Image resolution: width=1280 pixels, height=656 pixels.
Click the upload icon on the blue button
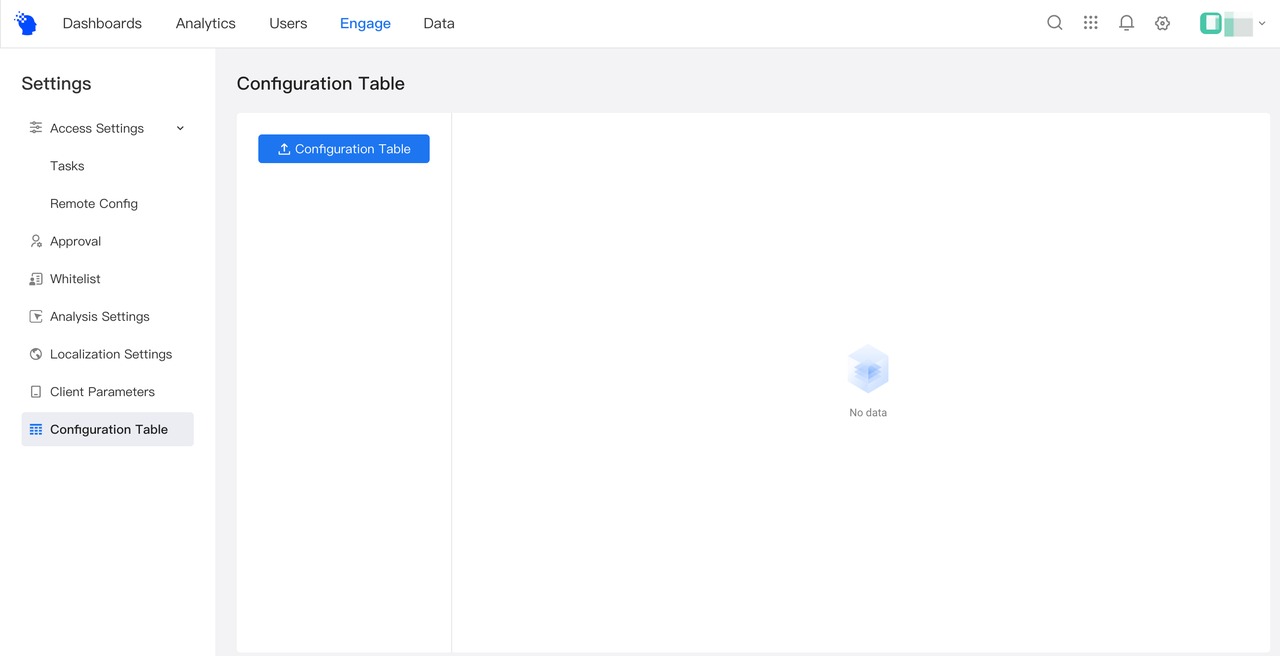click(x=284, y=149)
